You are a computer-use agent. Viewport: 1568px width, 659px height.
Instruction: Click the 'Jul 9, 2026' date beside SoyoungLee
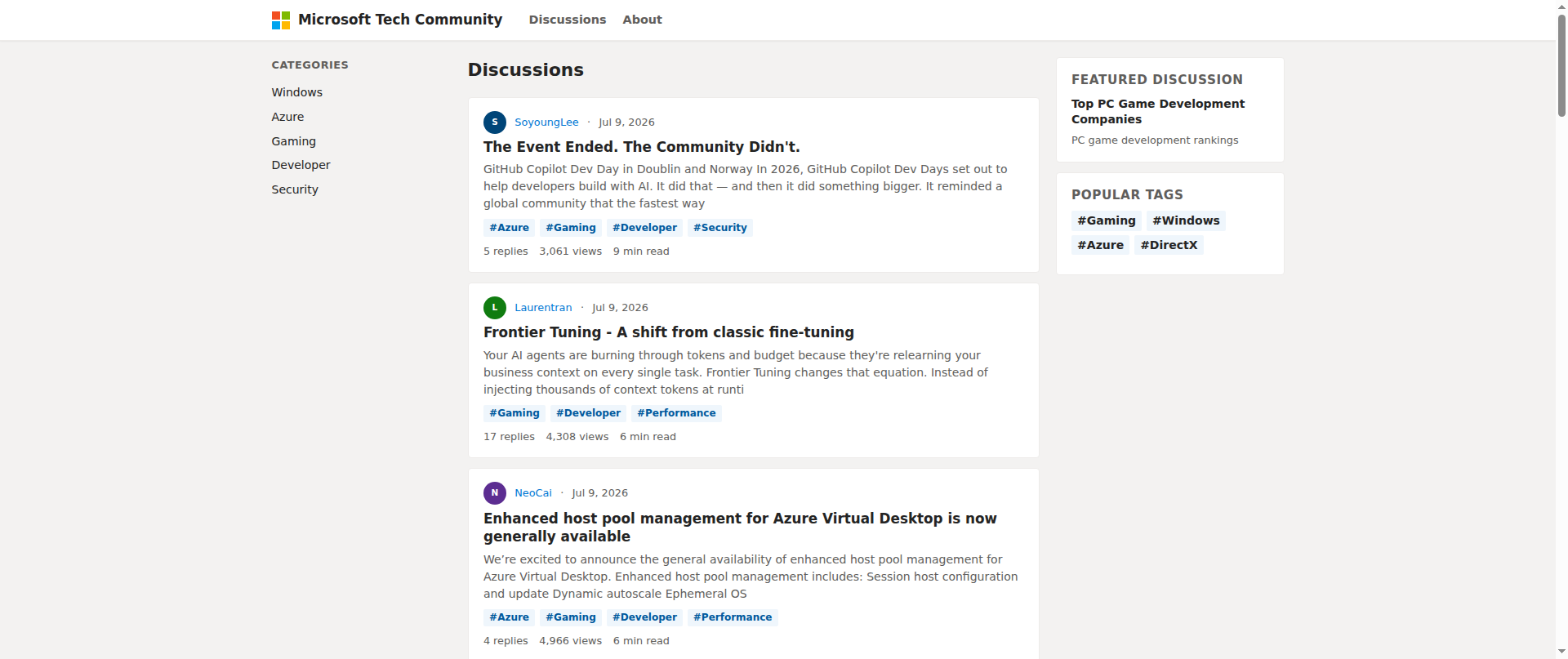[626, 122]
